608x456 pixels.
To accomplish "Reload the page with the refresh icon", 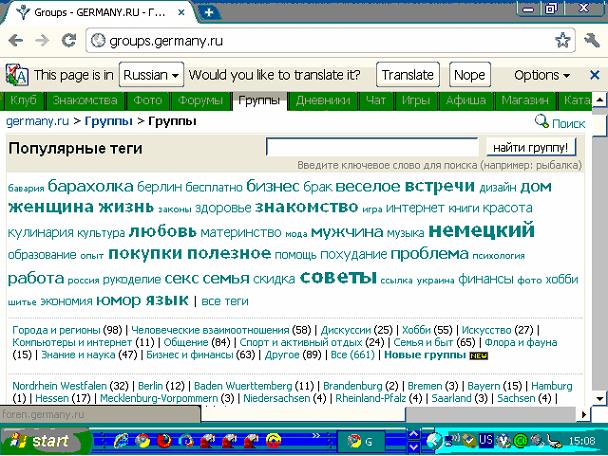I will click(x=69, y=41).
